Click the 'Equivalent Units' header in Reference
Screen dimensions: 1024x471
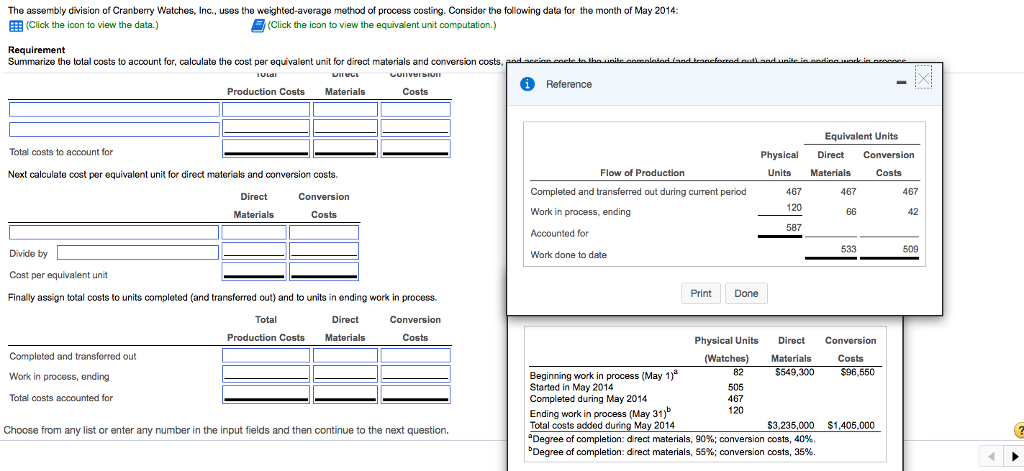coord(861,136)
